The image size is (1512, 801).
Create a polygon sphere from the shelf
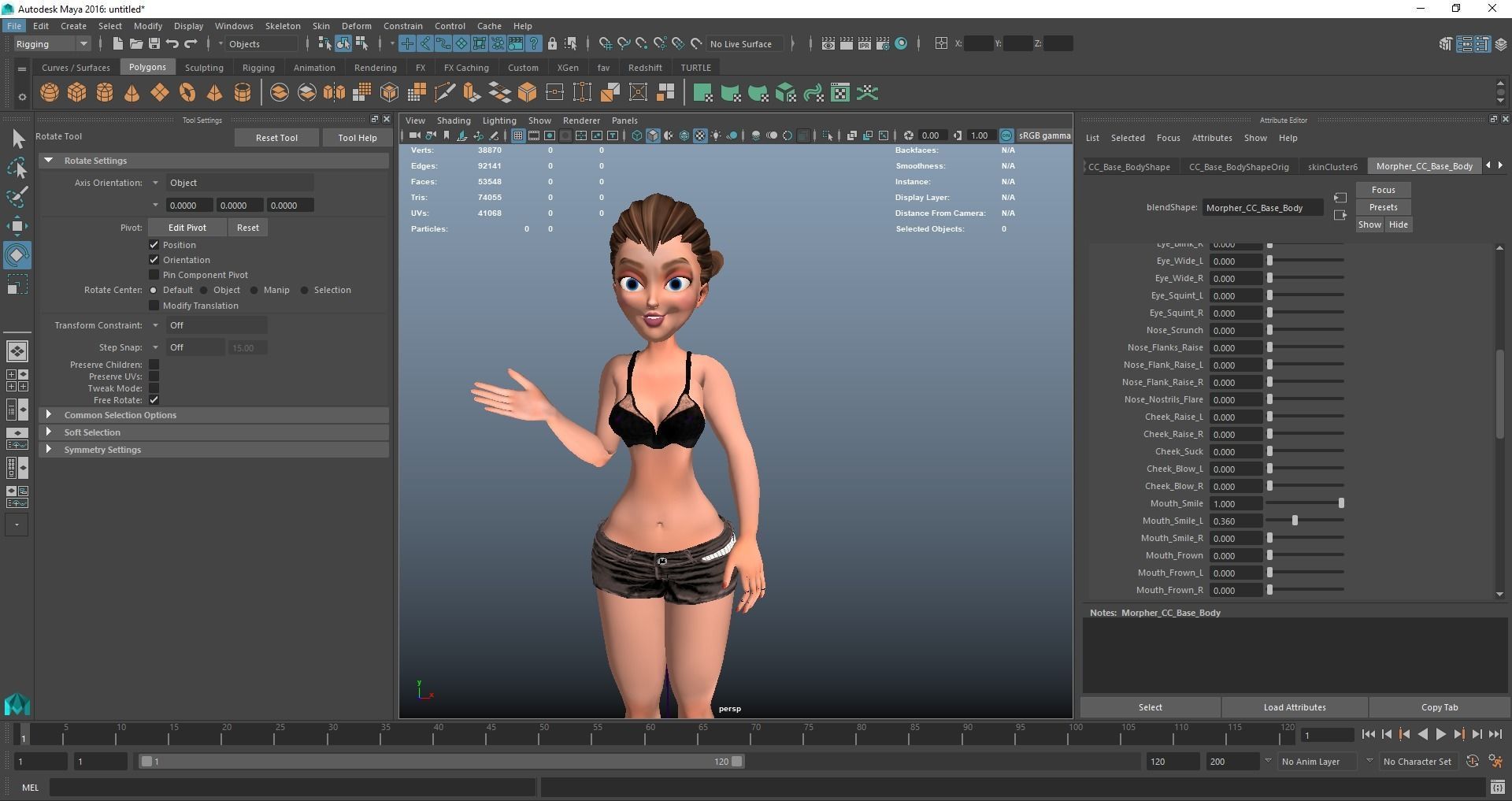(x=50, y=93)
